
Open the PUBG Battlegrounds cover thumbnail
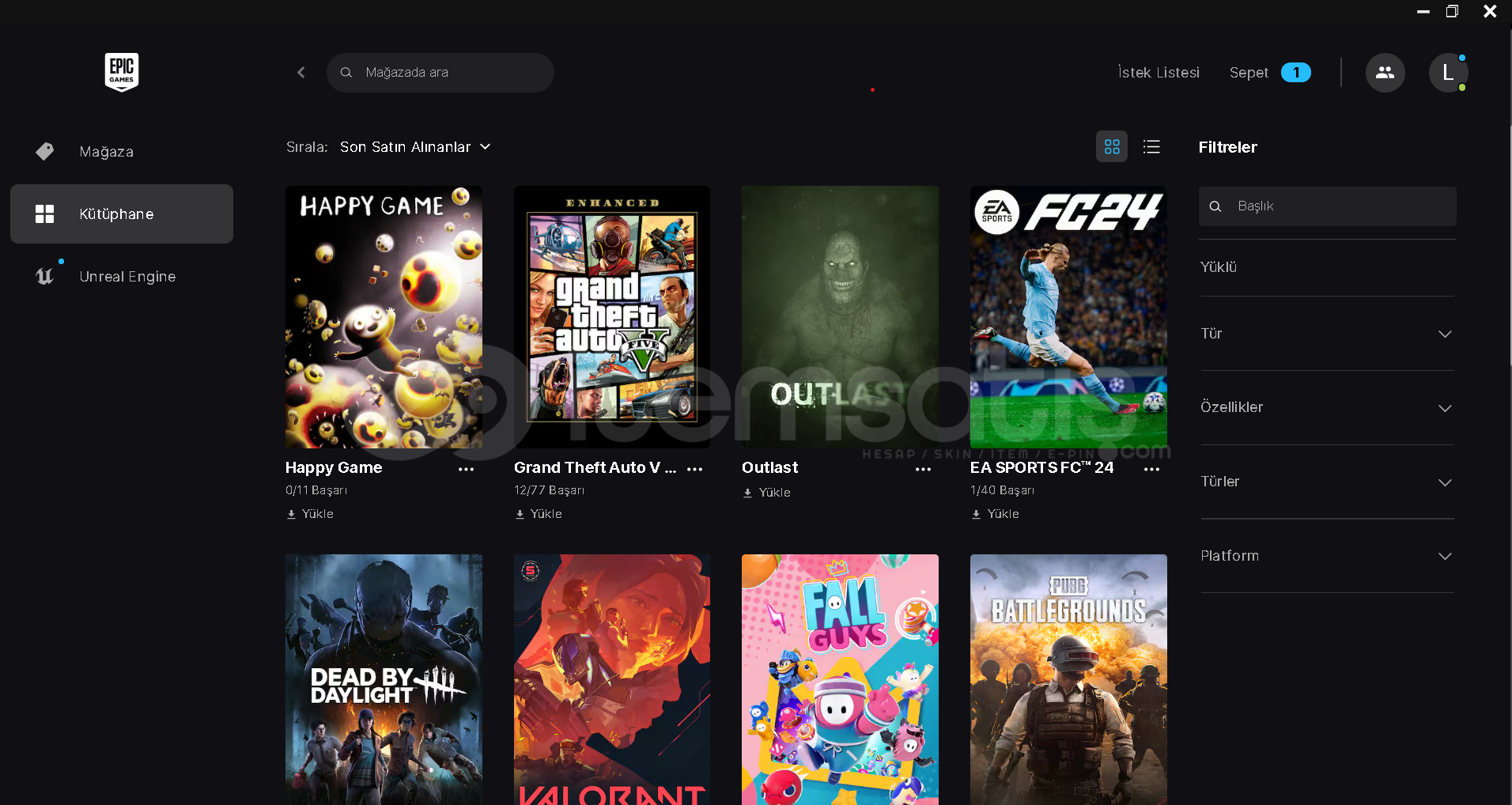click(1068, 679)
